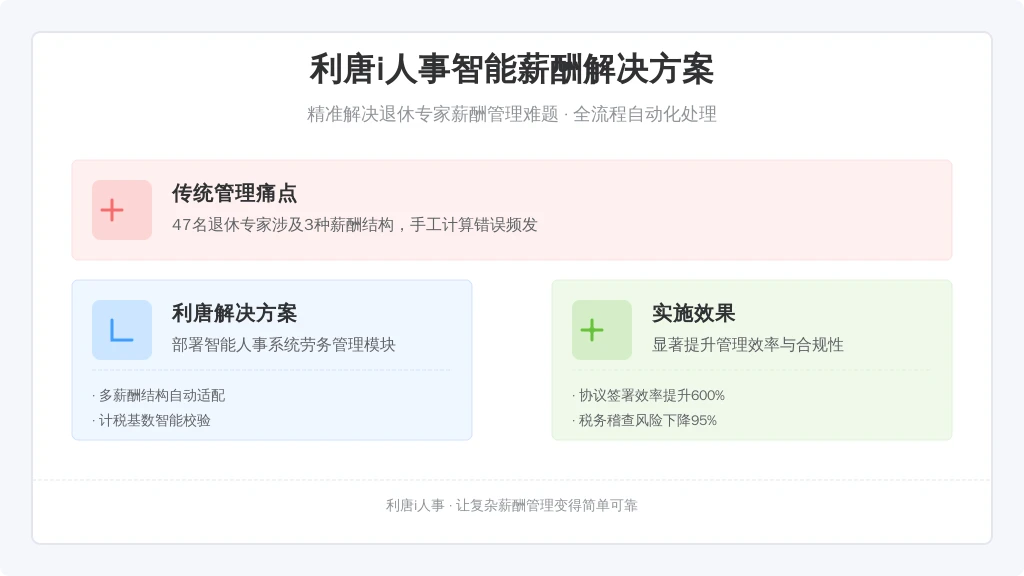Screen dimensions: 1024x576
Task: Select the heading 利唐解决方案
Action: [234, 313]
